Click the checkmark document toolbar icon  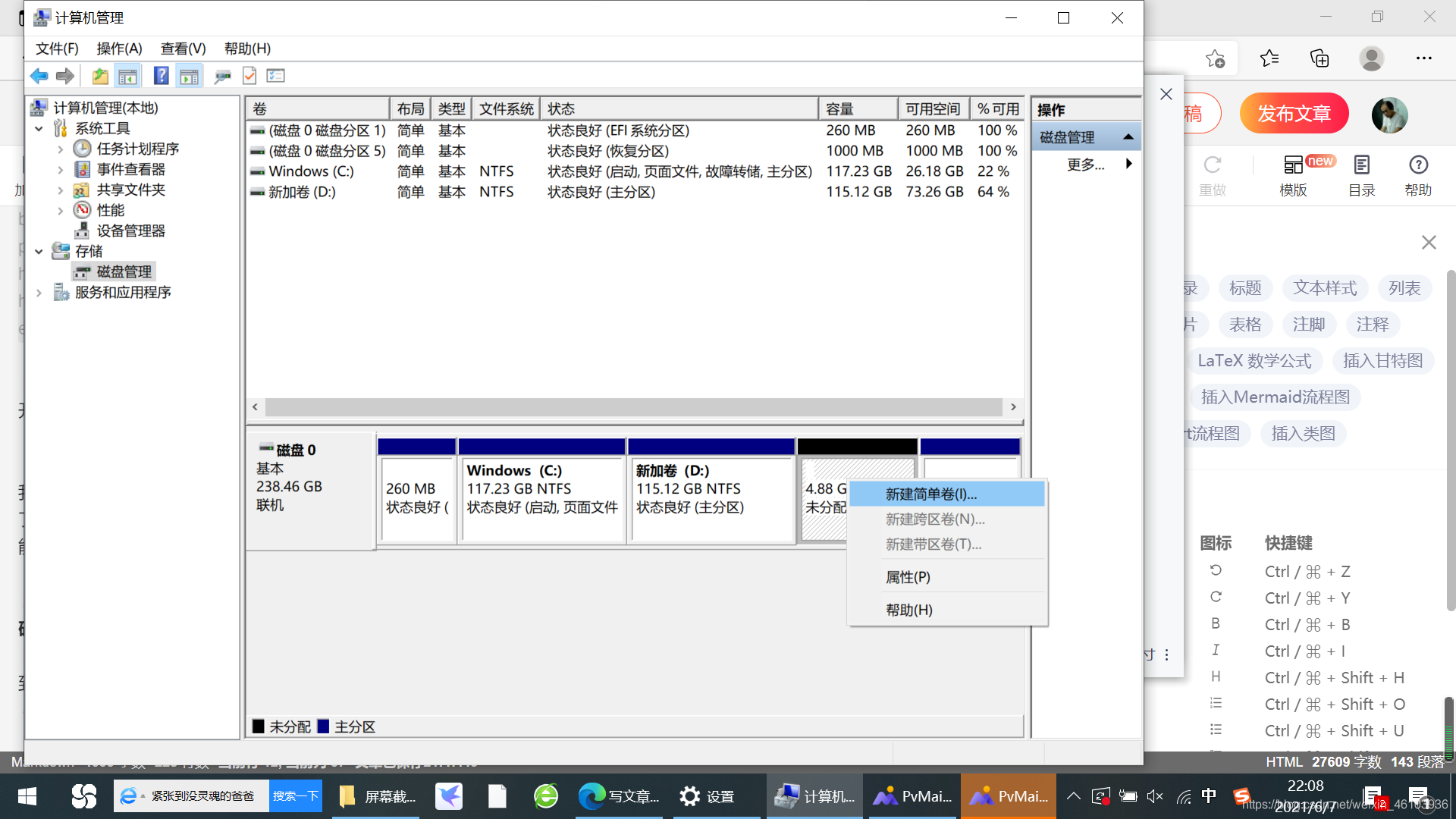pos(249,76)
